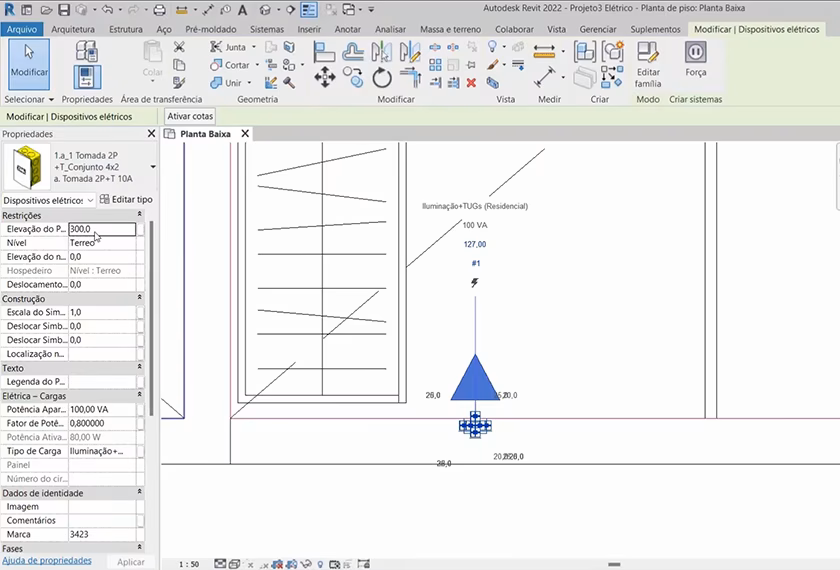Click the Força create-system icon
The height and width of the screenshot is (570, 840).
(695, 60)
